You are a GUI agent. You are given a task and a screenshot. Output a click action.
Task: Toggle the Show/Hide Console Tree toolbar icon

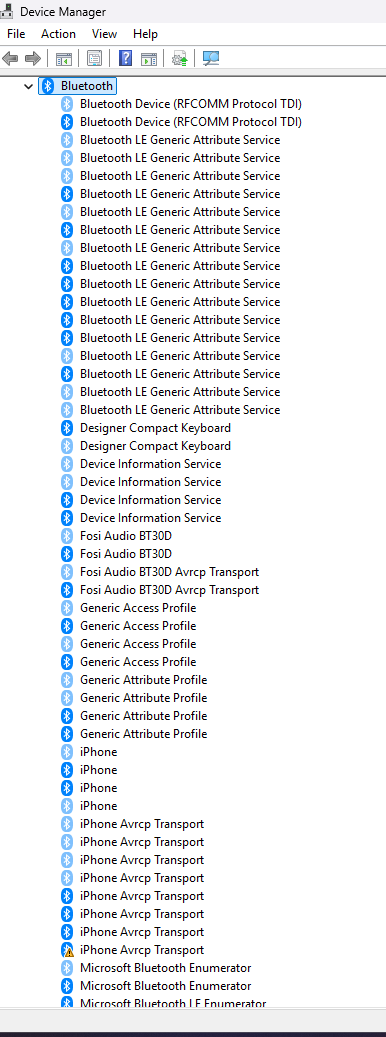point(63,59)
